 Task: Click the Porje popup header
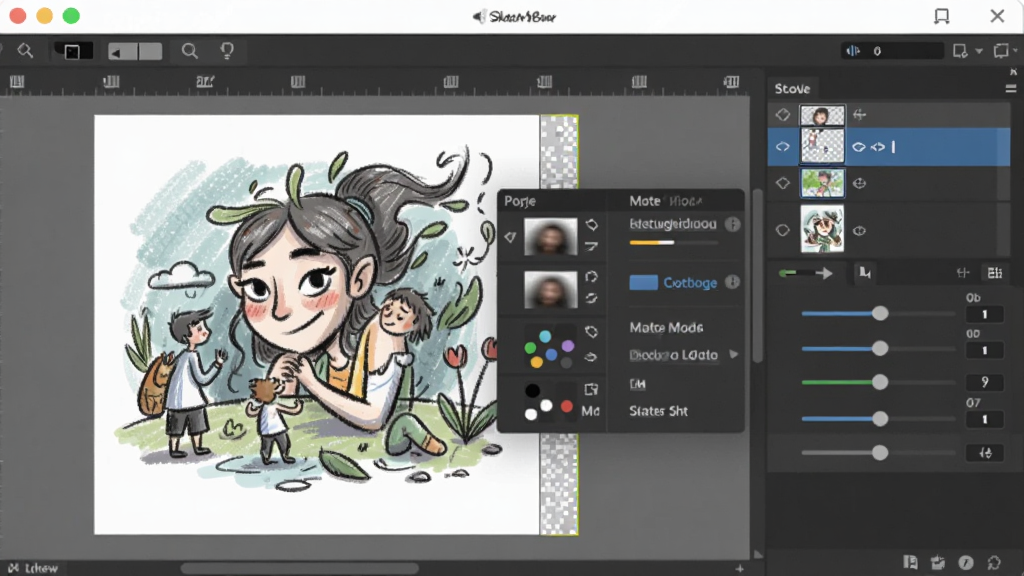(520, 201)
